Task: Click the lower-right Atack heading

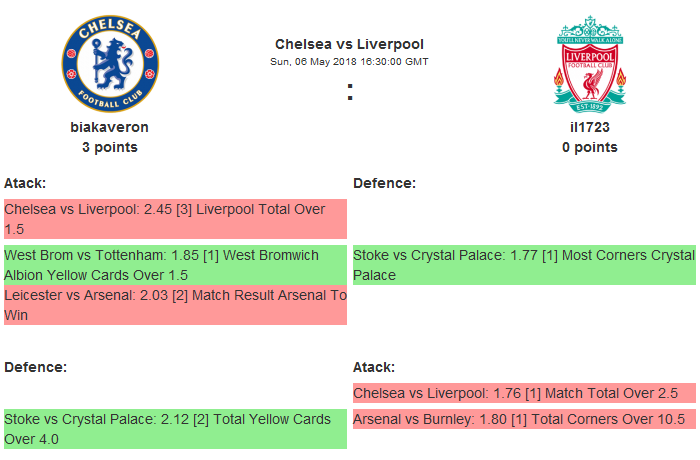Action: tap(374, 367)
